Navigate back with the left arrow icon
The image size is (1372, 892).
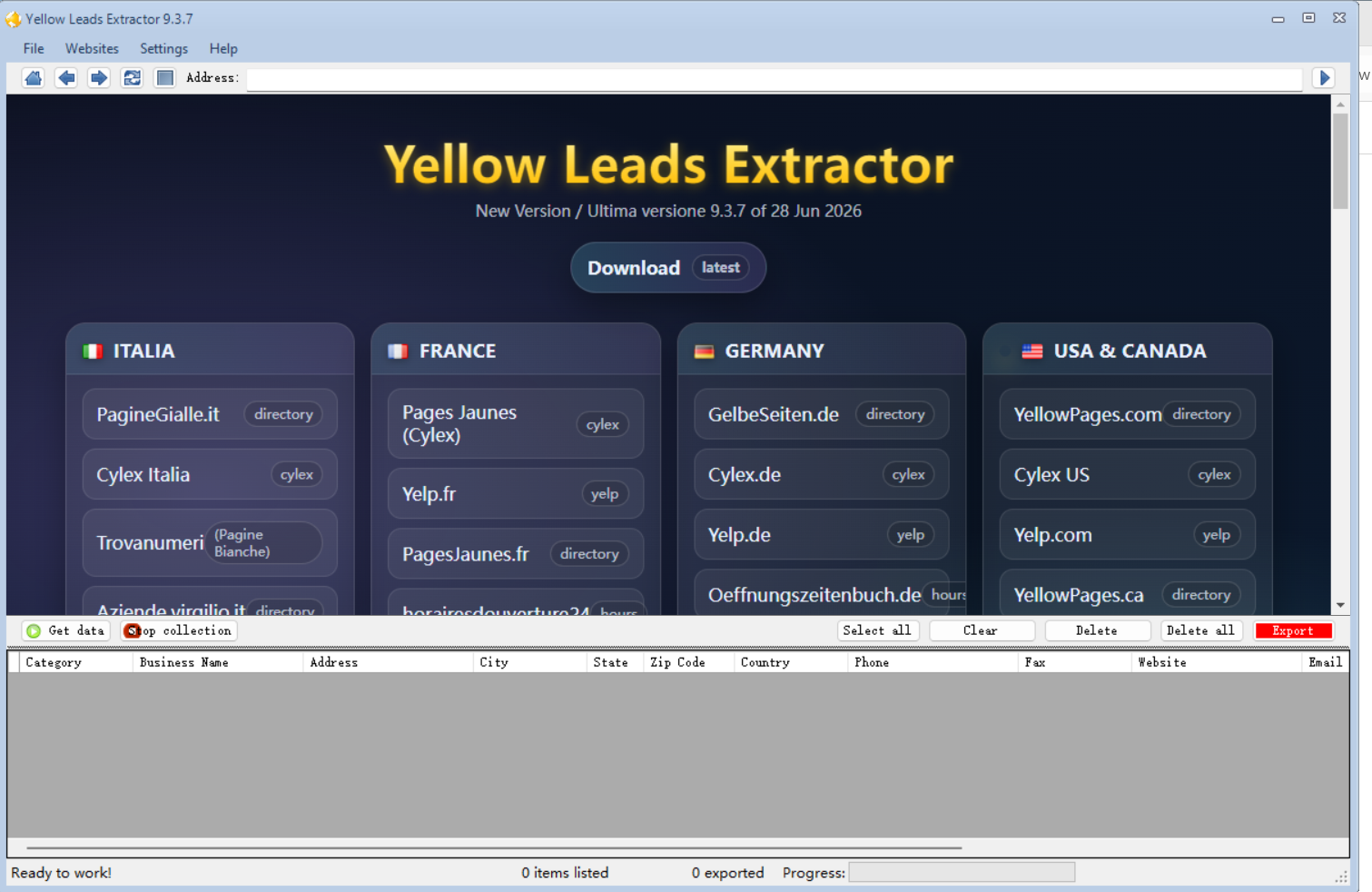coord(66,78)
